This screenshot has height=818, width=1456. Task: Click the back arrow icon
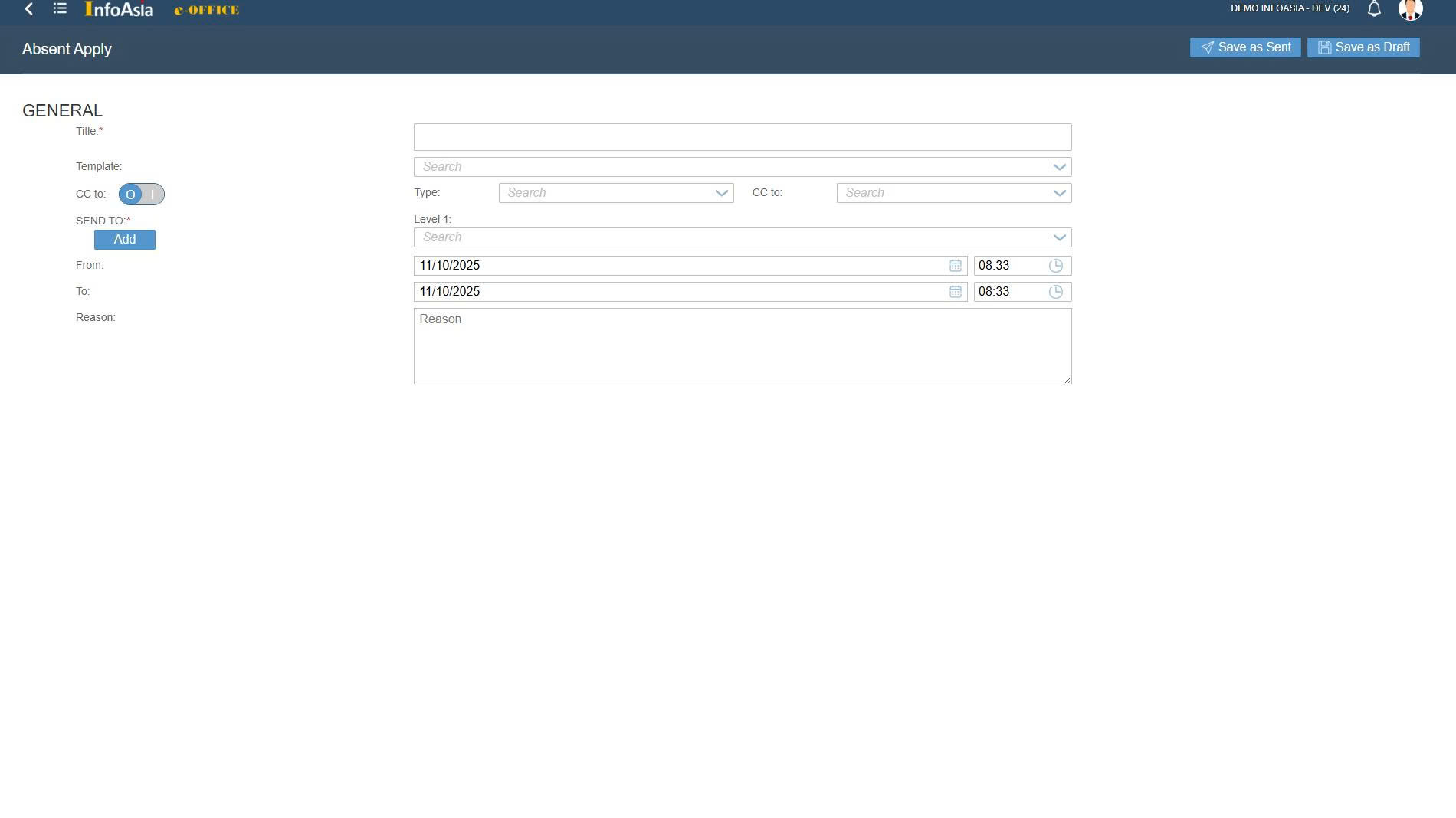(x=29, y=9)
